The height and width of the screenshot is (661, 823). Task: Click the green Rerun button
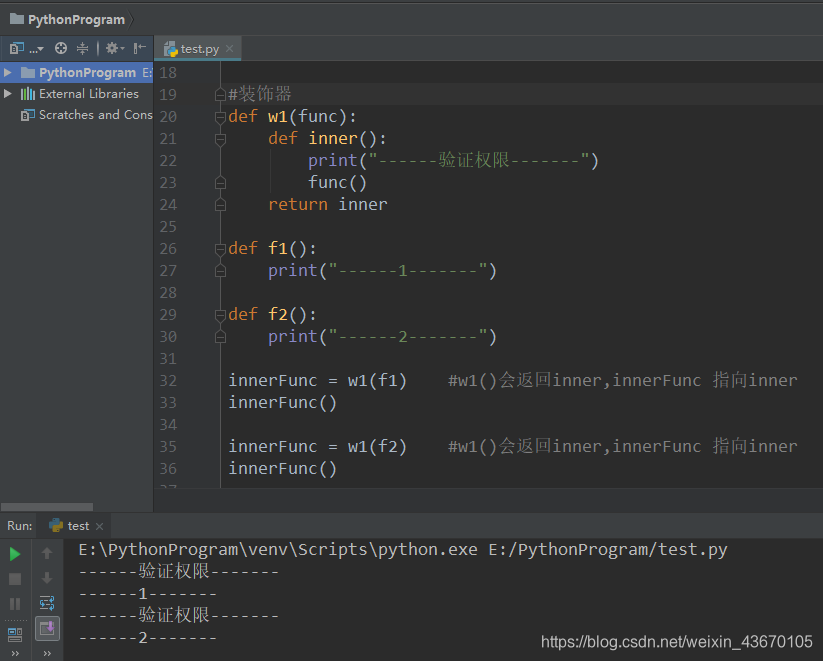pos(15,554)
